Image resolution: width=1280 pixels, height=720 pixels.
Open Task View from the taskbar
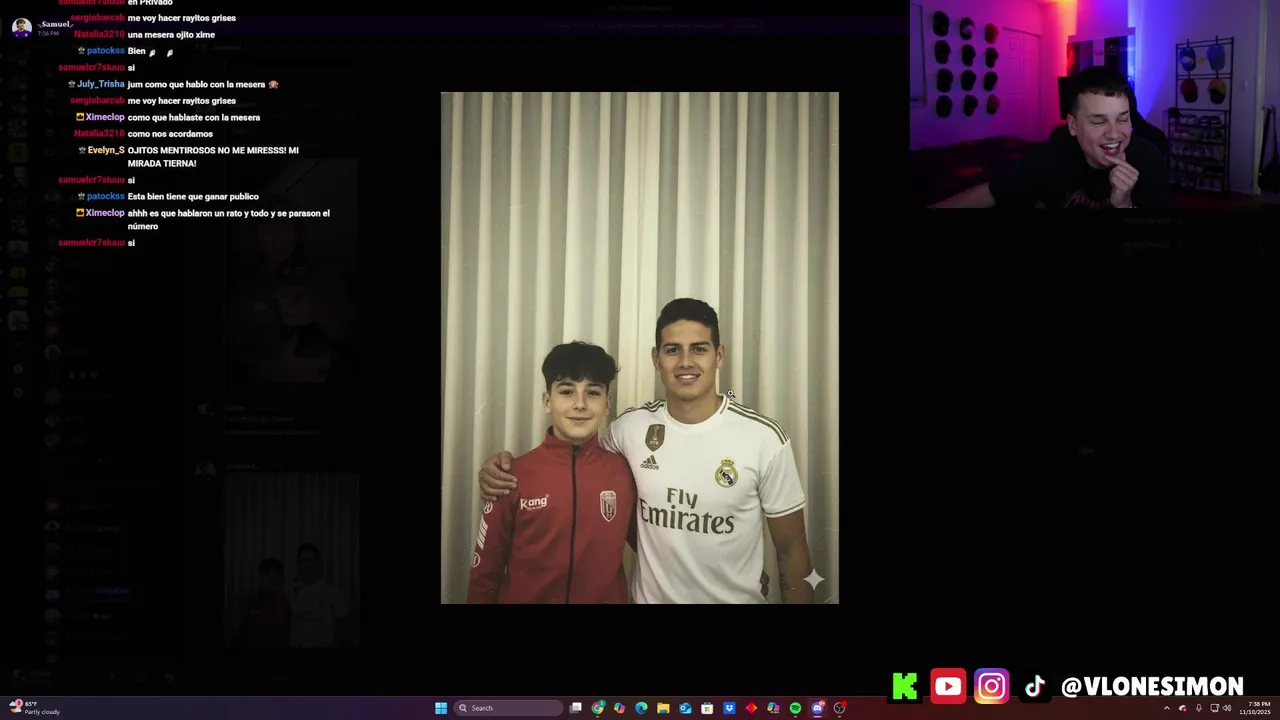click(x=575, y=708)
